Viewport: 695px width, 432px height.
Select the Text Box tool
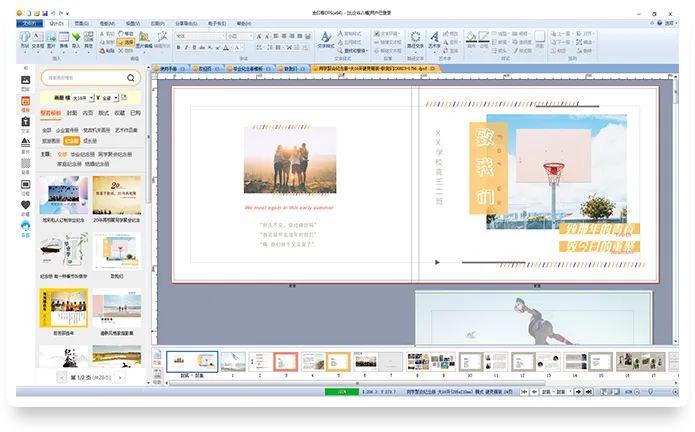(37, 40)
